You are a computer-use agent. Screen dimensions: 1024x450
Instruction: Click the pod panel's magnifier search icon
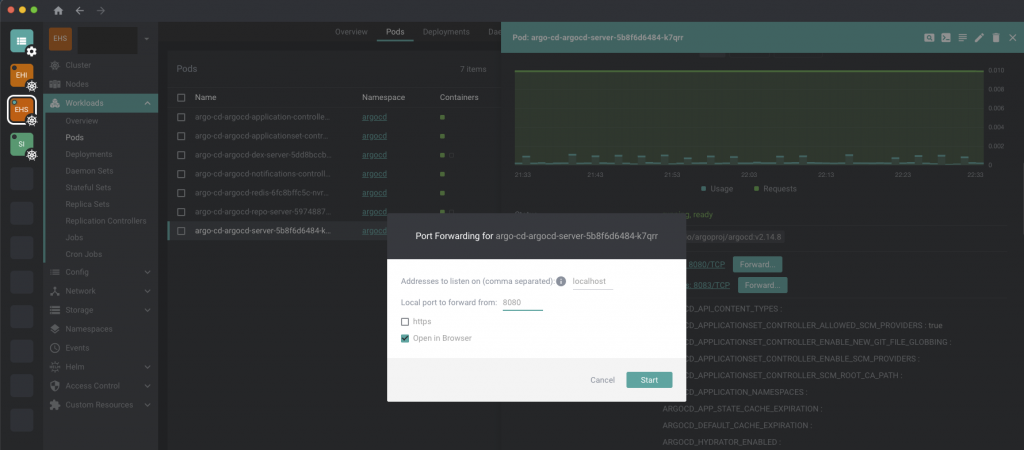(x=929, y=38)
